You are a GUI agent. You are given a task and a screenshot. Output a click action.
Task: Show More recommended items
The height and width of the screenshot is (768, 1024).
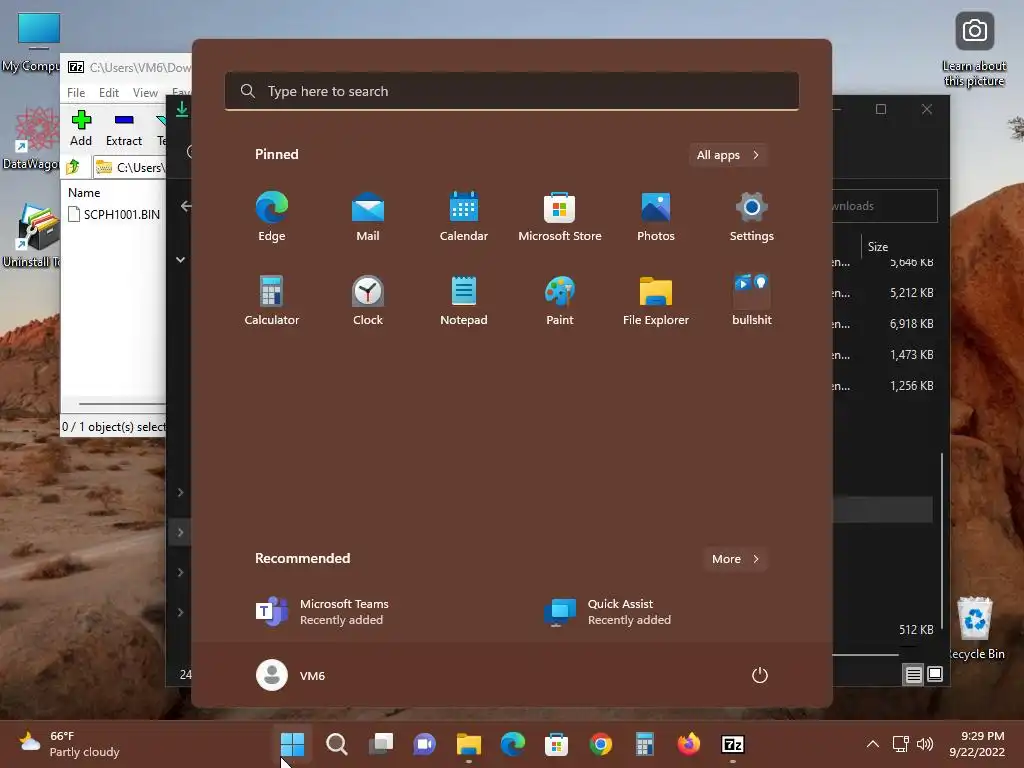[x=736, y=559]
